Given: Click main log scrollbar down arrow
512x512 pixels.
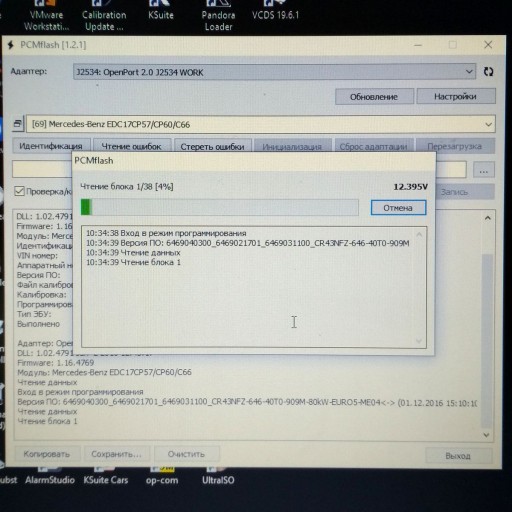Looking at the screenshot, I should pyautogui.click(x=487, y=435).
